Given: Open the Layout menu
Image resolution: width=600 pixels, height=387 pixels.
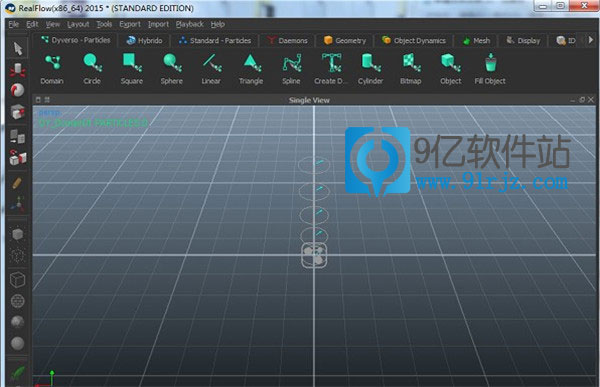Looking at the screenshot, I should (78, 24).
